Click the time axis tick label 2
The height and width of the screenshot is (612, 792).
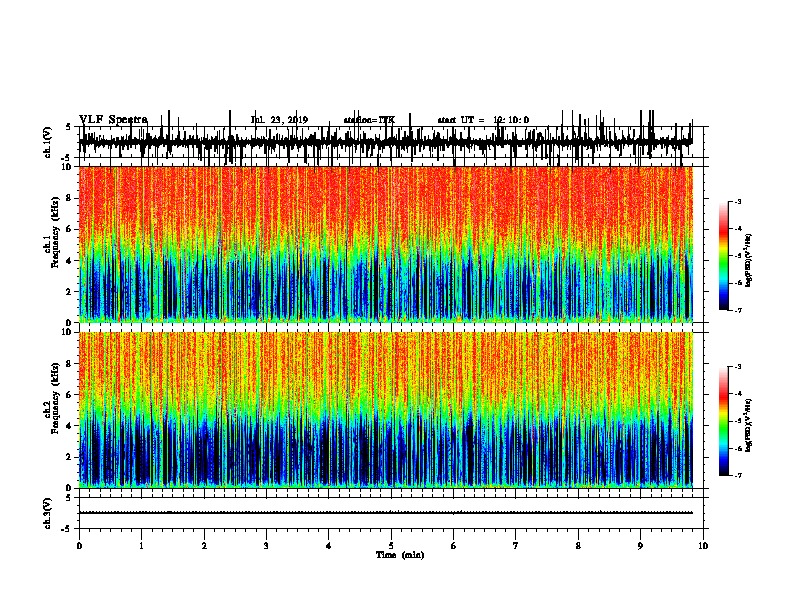point(204,546)
